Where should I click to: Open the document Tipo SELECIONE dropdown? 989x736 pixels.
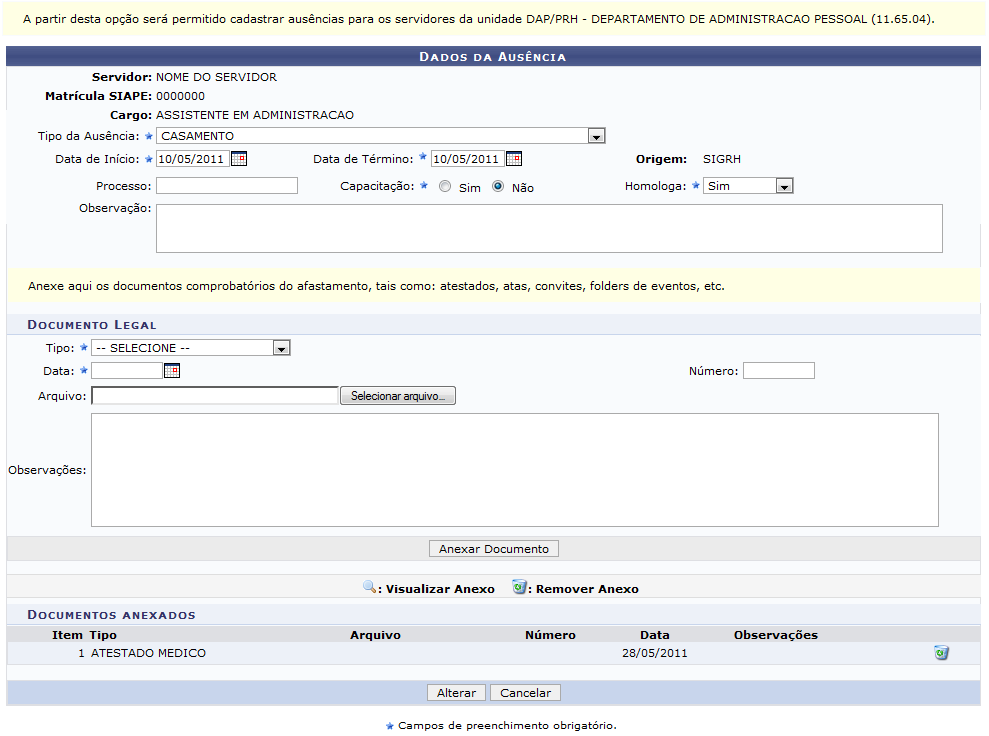point(282,348)
